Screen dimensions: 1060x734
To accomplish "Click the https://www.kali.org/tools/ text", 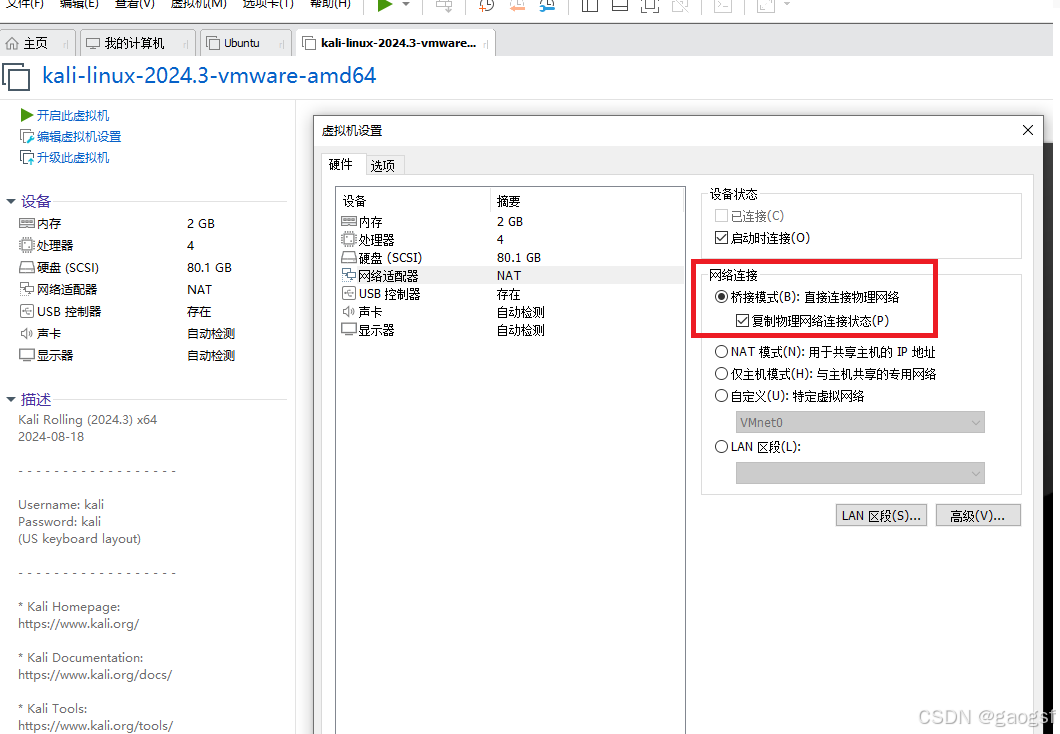I will pyautogui.click(x=95, y=726).
